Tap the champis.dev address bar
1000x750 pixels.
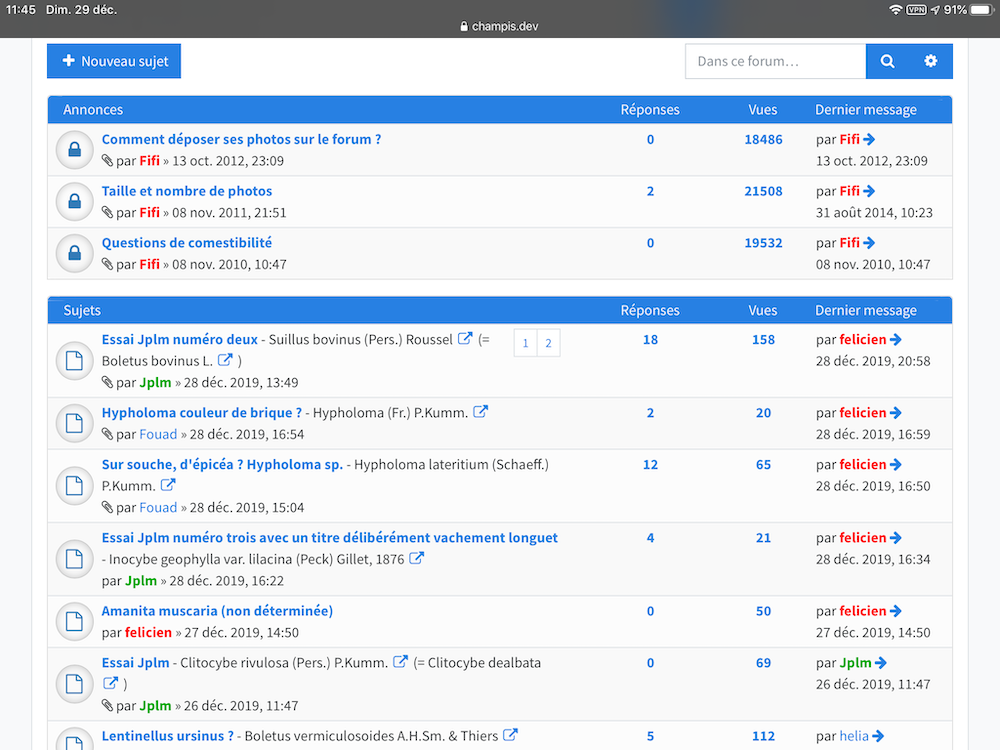(x=500, y=26)
